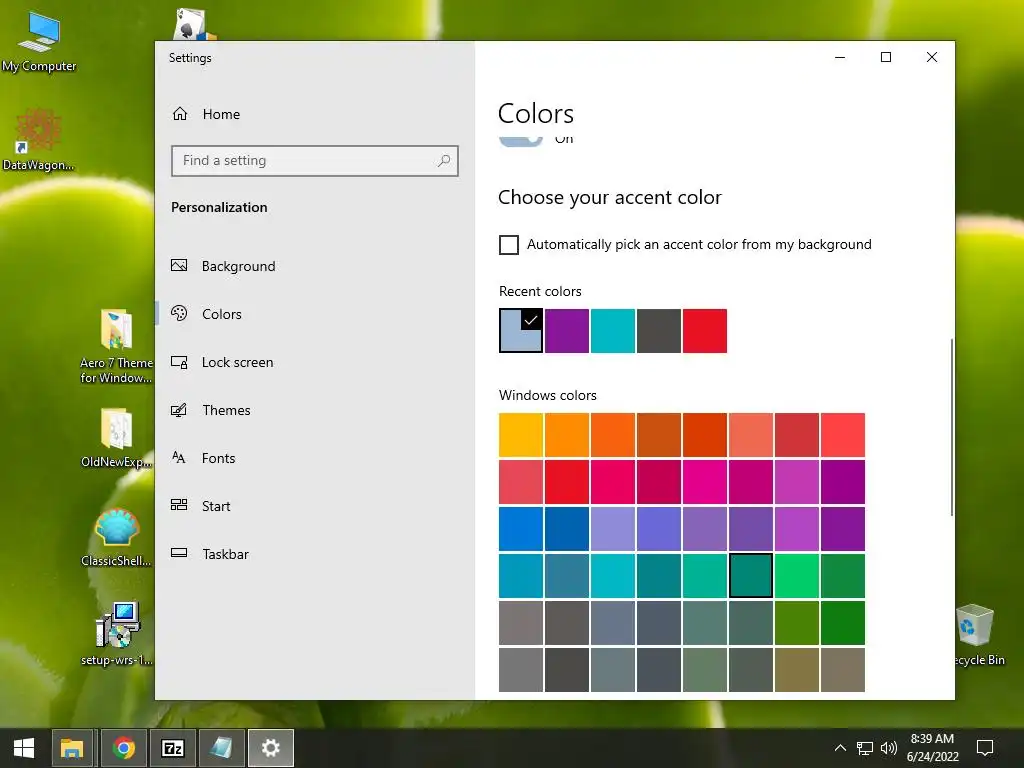Screen dimensions: 1024x768
Task: Select the setup-wrs installer desktop icon
Action: click(x=117, y=635)
